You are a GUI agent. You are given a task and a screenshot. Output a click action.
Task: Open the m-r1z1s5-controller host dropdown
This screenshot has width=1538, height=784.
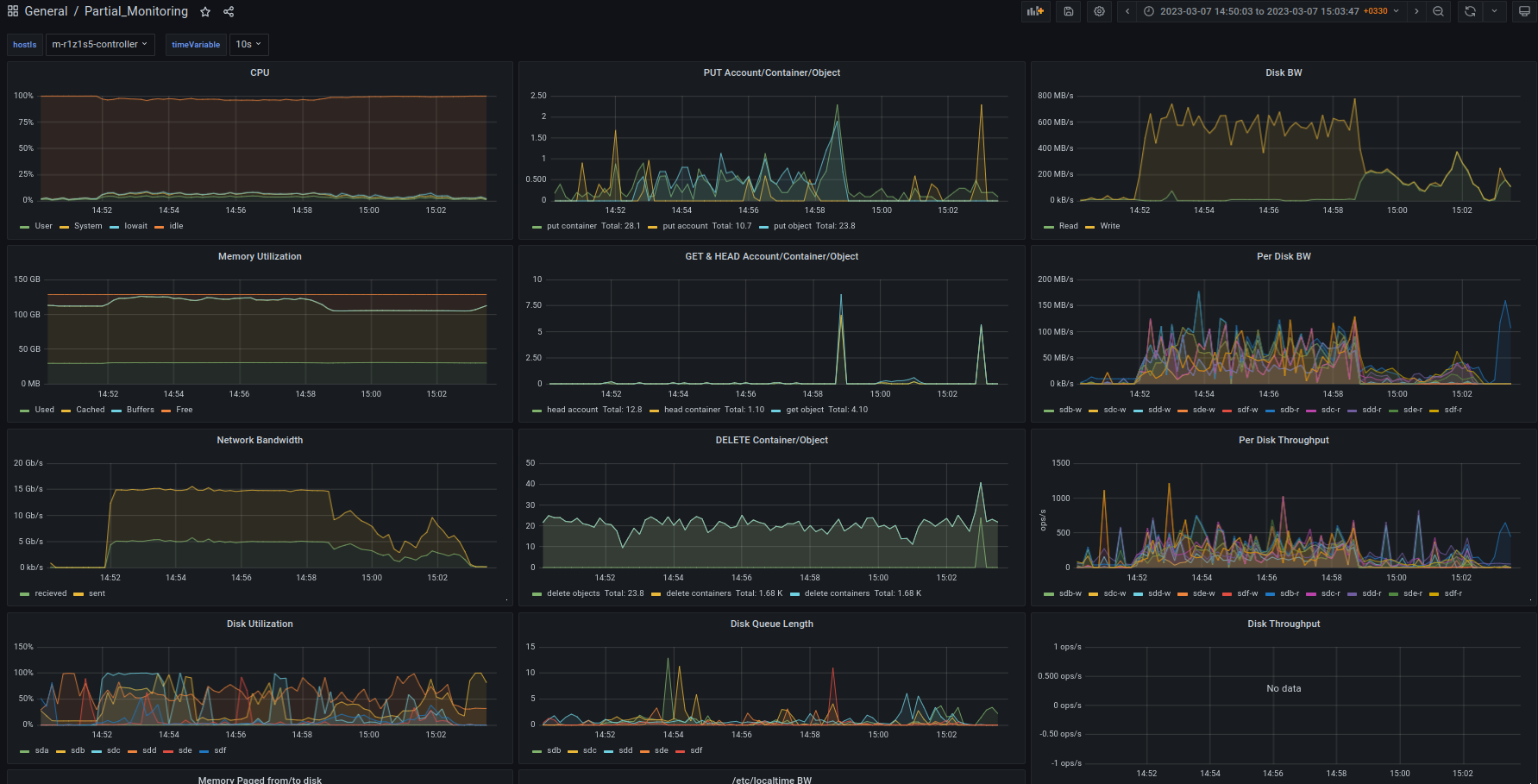click(x=99, y=44)
